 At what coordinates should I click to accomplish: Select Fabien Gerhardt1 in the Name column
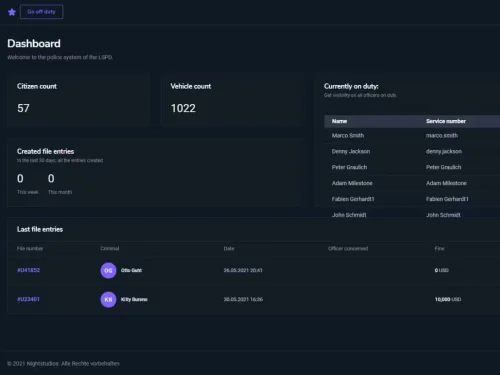(x=353, y=199)
